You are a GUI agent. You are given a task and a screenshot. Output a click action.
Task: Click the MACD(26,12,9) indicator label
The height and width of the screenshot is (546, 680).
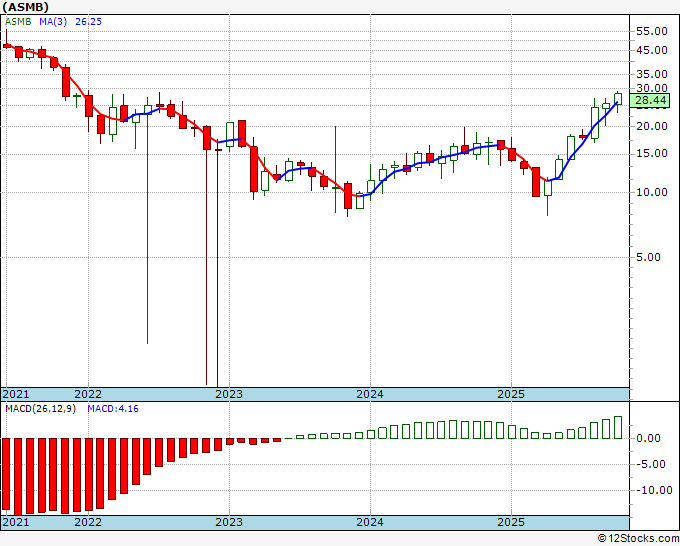[x=40, y=409]
